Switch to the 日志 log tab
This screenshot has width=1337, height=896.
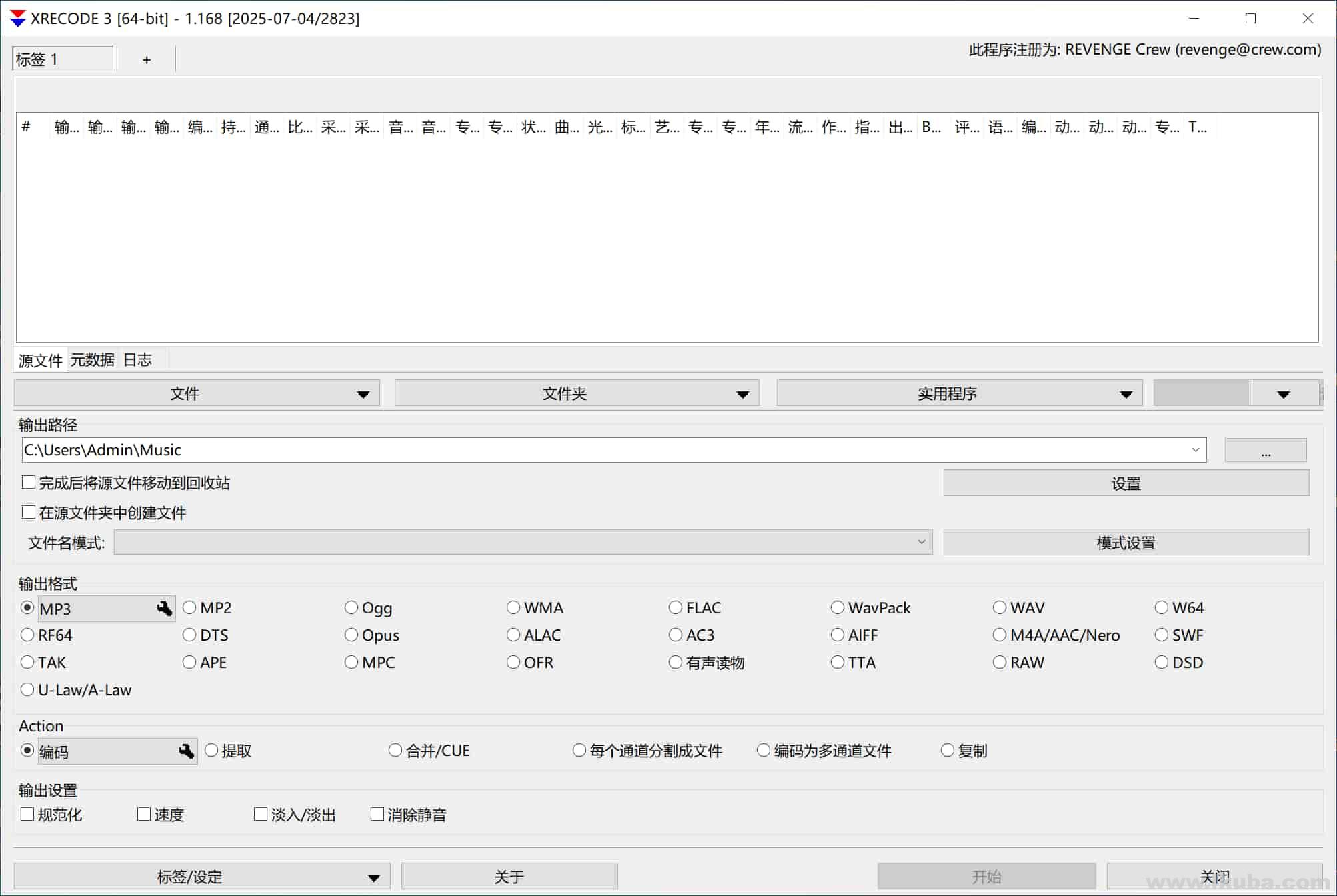(x=138, y=360)
